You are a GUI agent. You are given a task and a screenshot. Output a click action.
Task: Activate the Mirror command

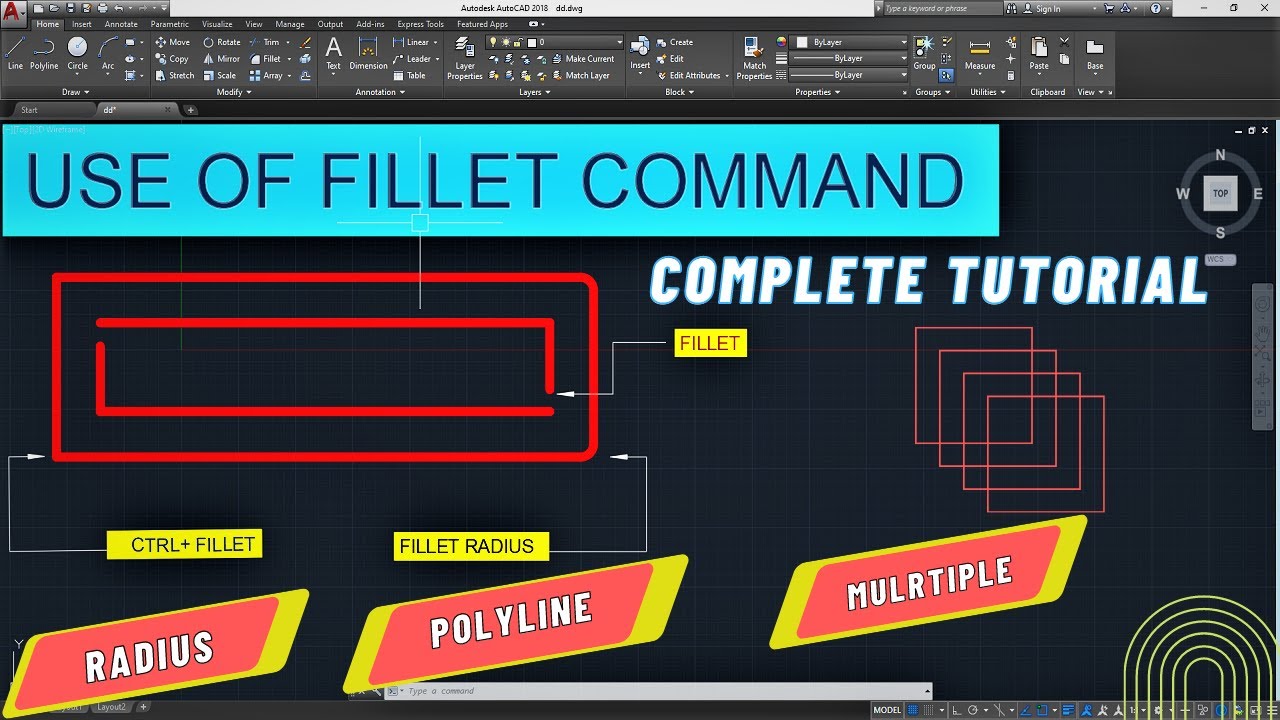pos(221,59)
